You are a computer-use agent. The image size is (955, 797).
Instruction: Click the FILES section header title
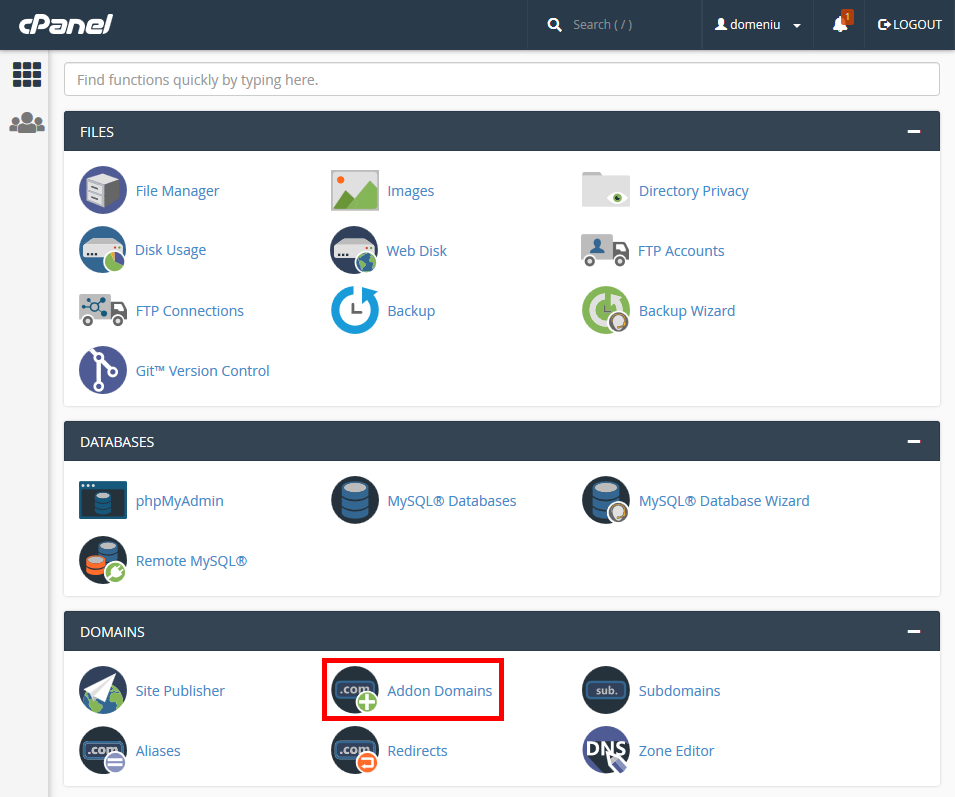click(x=97, y=132)
